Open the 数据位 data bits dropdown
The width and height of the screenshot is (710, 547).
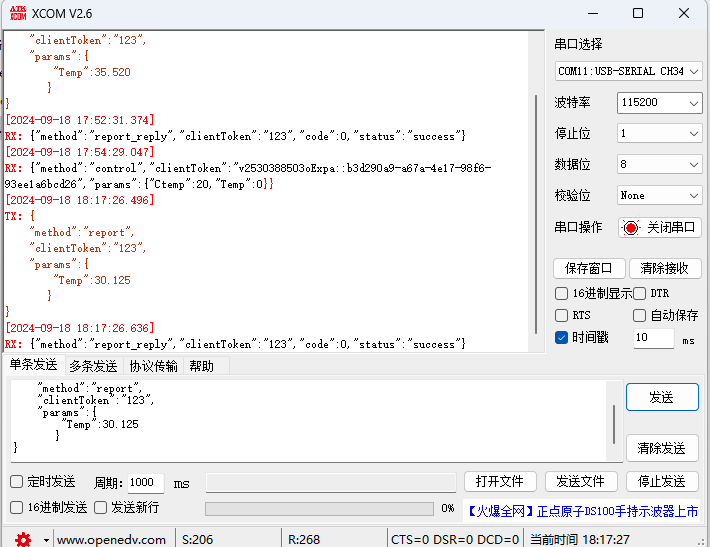click(659, 164)
